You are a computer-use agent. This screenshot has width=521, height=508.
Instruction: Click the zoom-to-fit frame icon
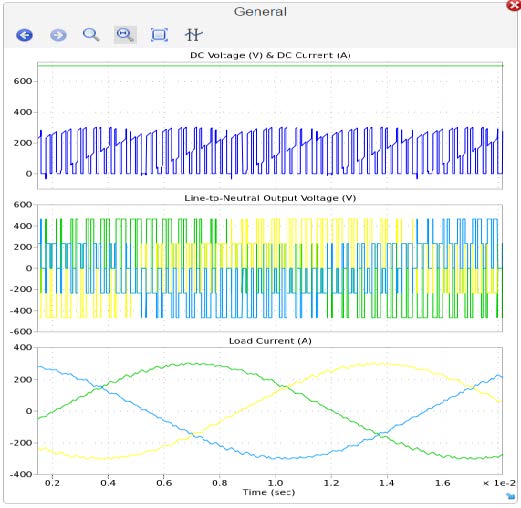click(x=159, y=35)
